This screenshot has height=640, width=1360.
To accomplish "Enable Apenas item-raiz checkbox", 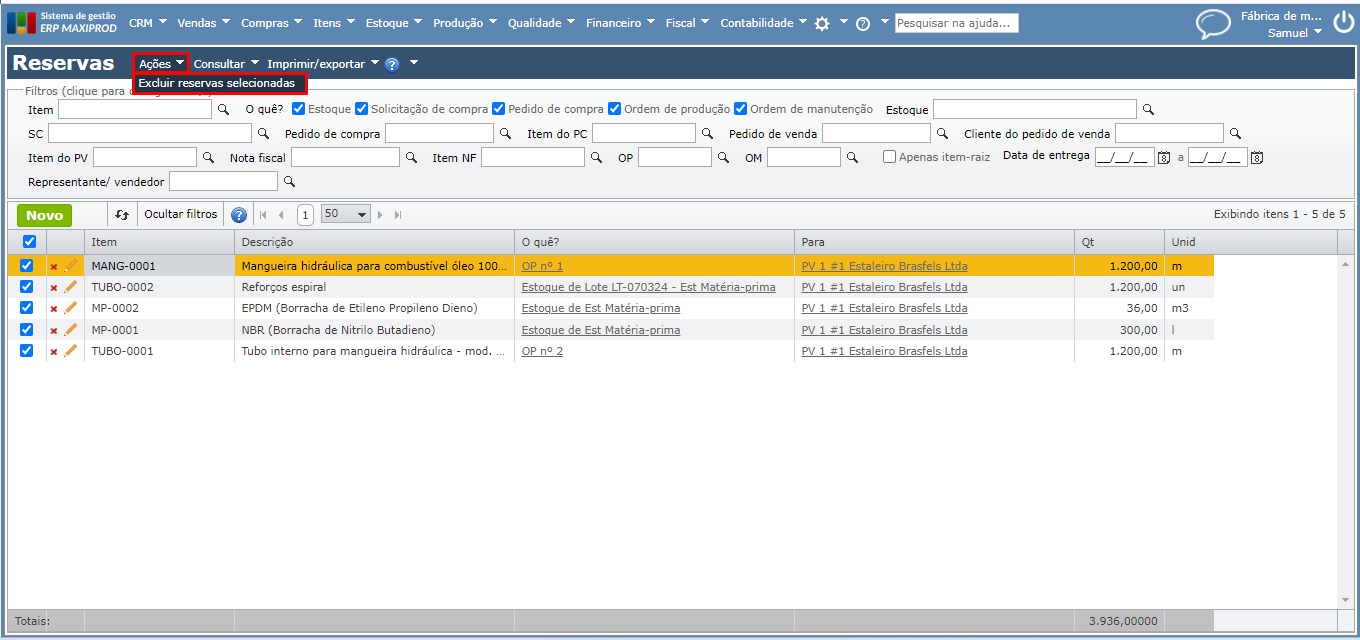I will 889,157.
